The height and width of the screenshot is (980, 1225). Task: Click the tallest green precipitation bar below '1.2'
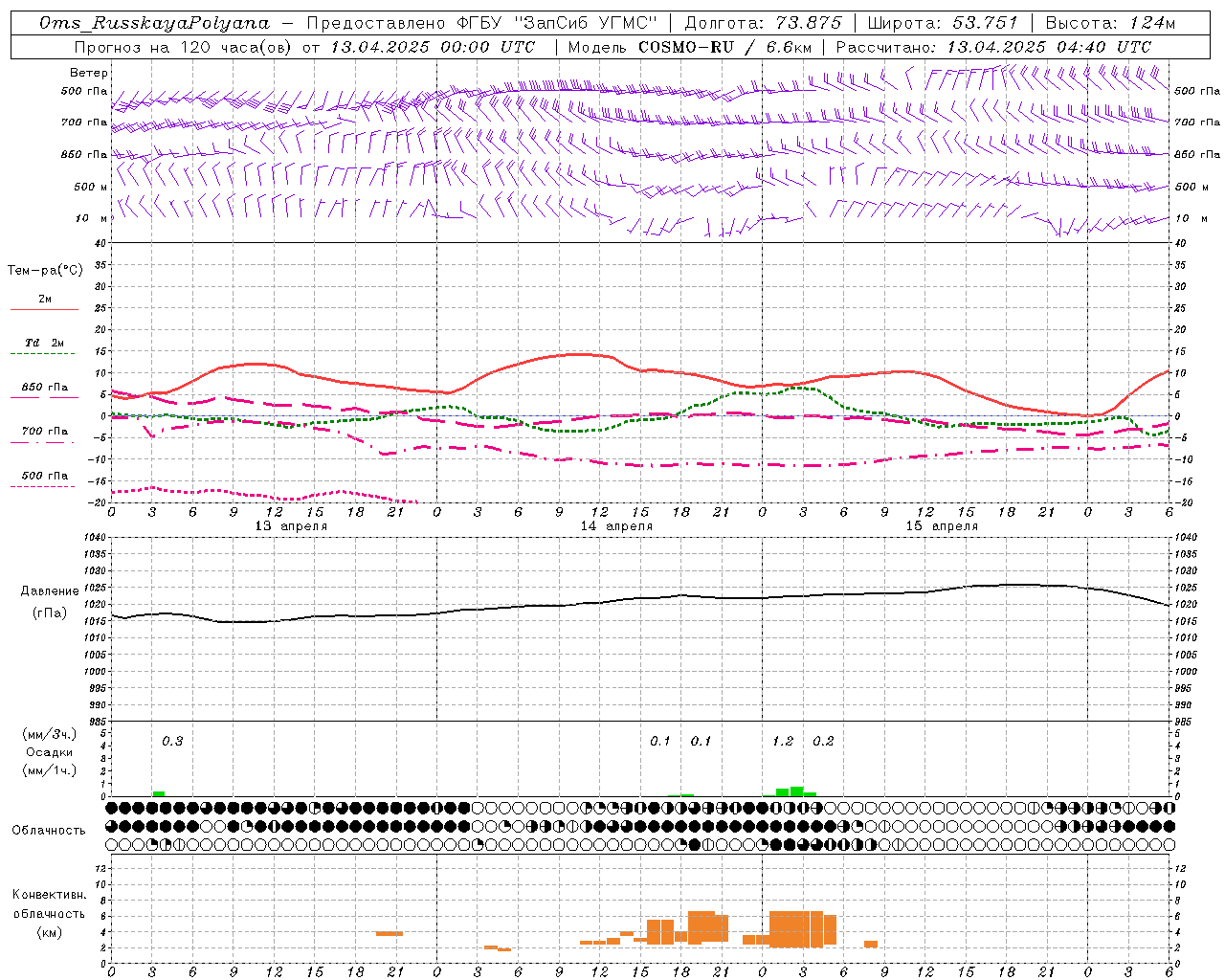796,791
